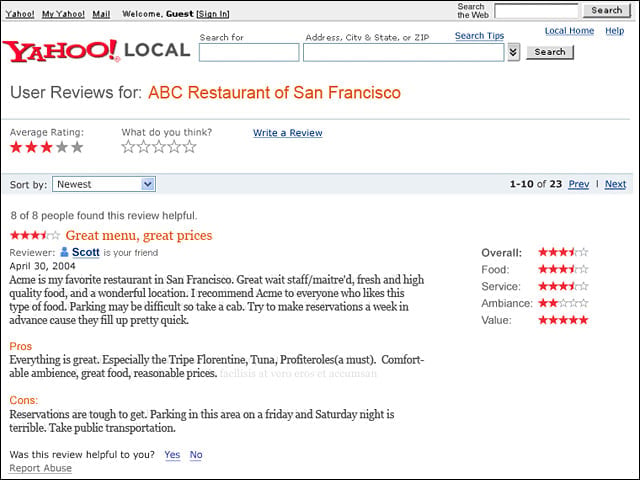Open the My Yahoo! top navigation link
The width and height of the screenshot is (640, 480).
coord(63,14)
